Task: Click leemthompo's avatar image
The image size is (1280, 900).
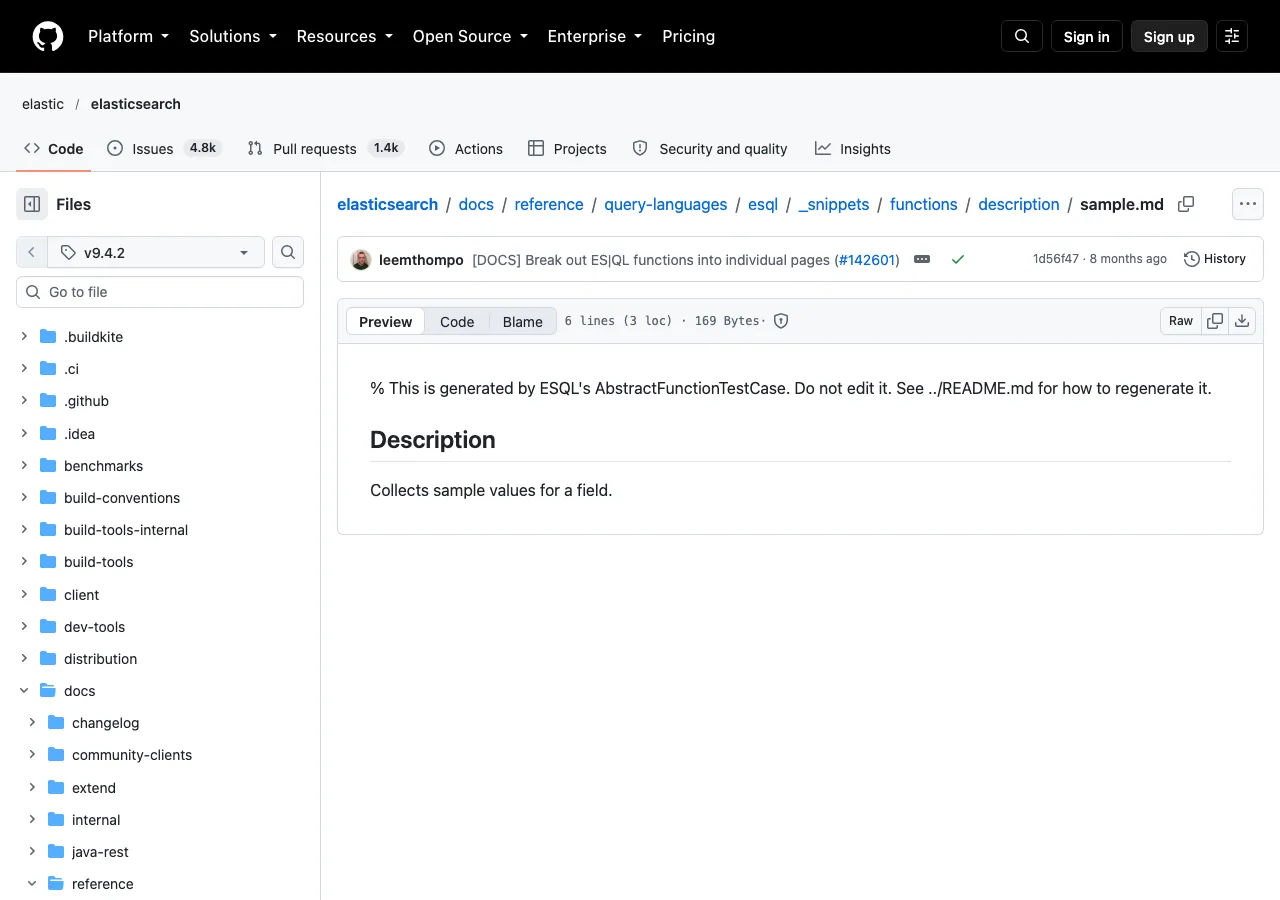Action: tap(361, 260)
